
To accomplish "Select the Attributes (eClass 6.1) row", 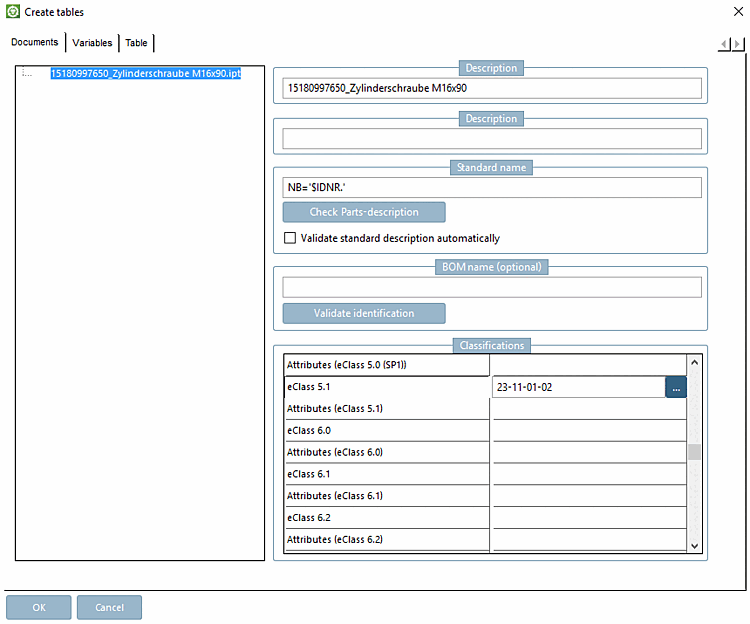I will click(x=387, y=496).
